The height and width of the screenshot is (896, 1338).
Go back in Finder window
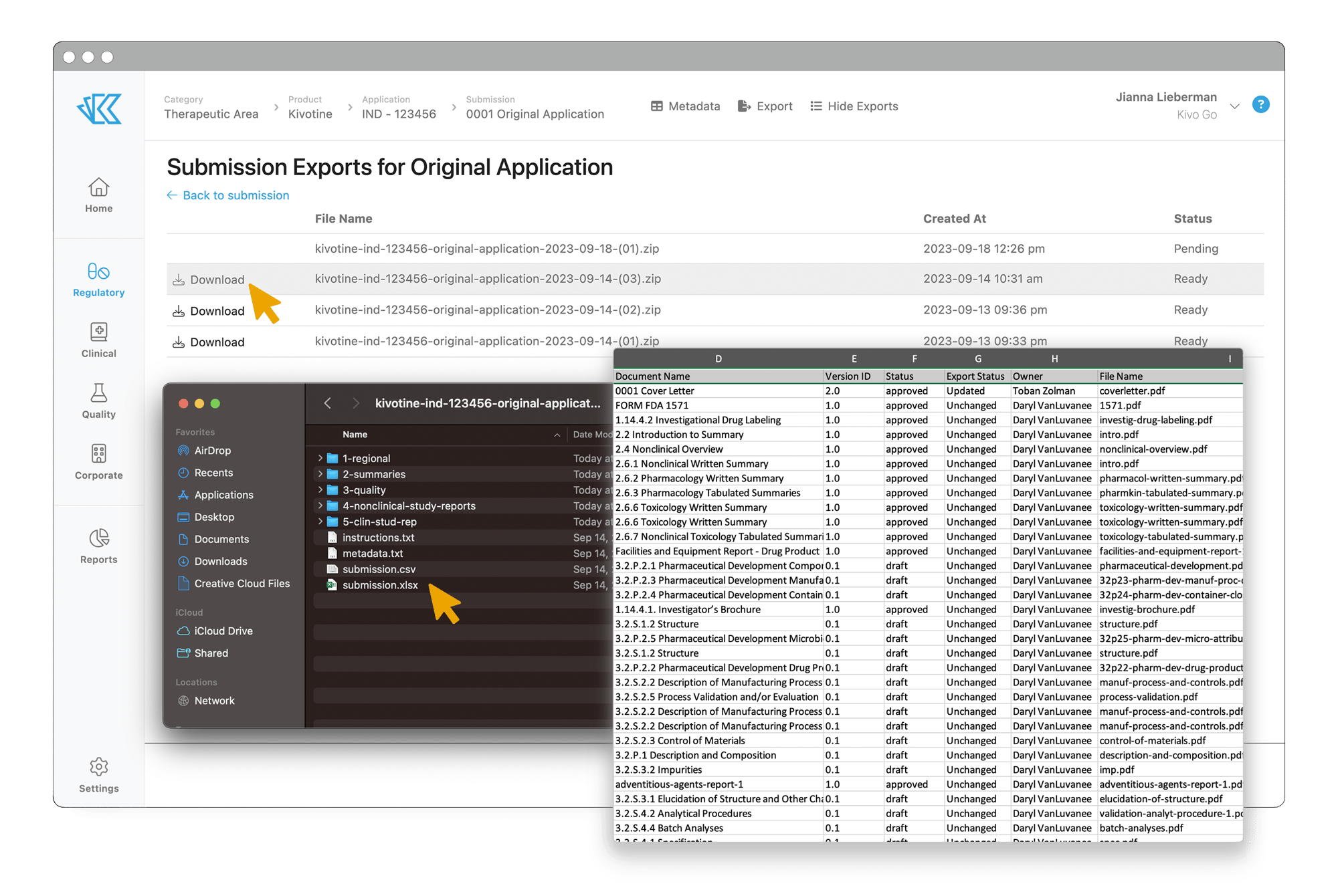tap(328, 403)
